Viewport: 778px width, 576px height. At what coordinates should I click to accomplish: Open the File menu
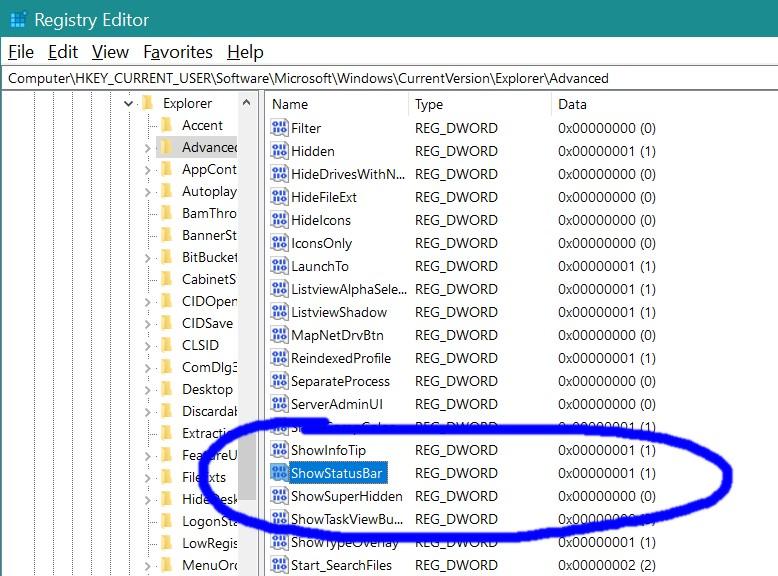[21, 52]
